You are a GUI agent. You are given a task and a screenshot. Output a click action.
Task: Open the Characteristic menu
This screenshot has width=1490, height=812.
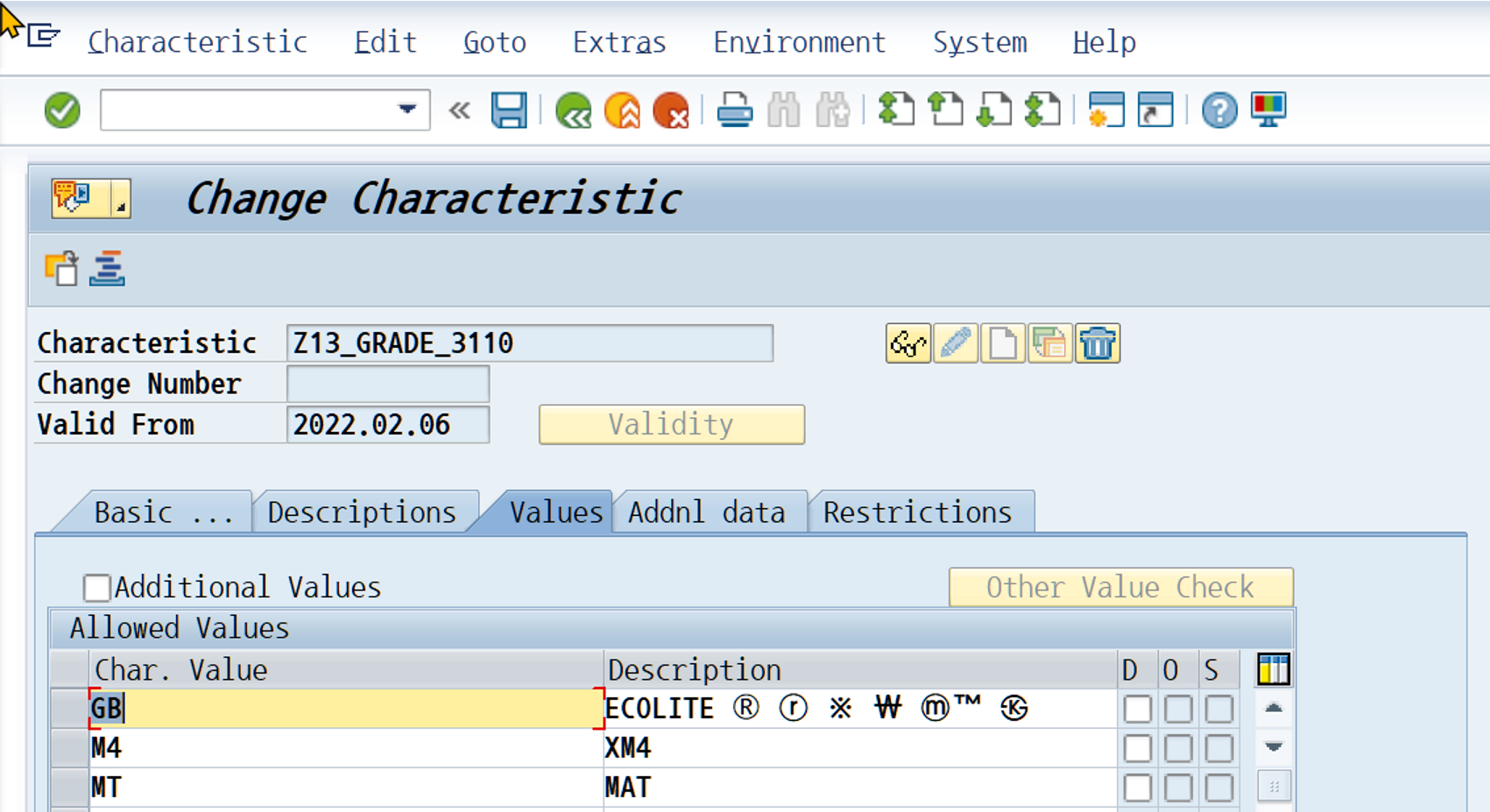[197, 42]
